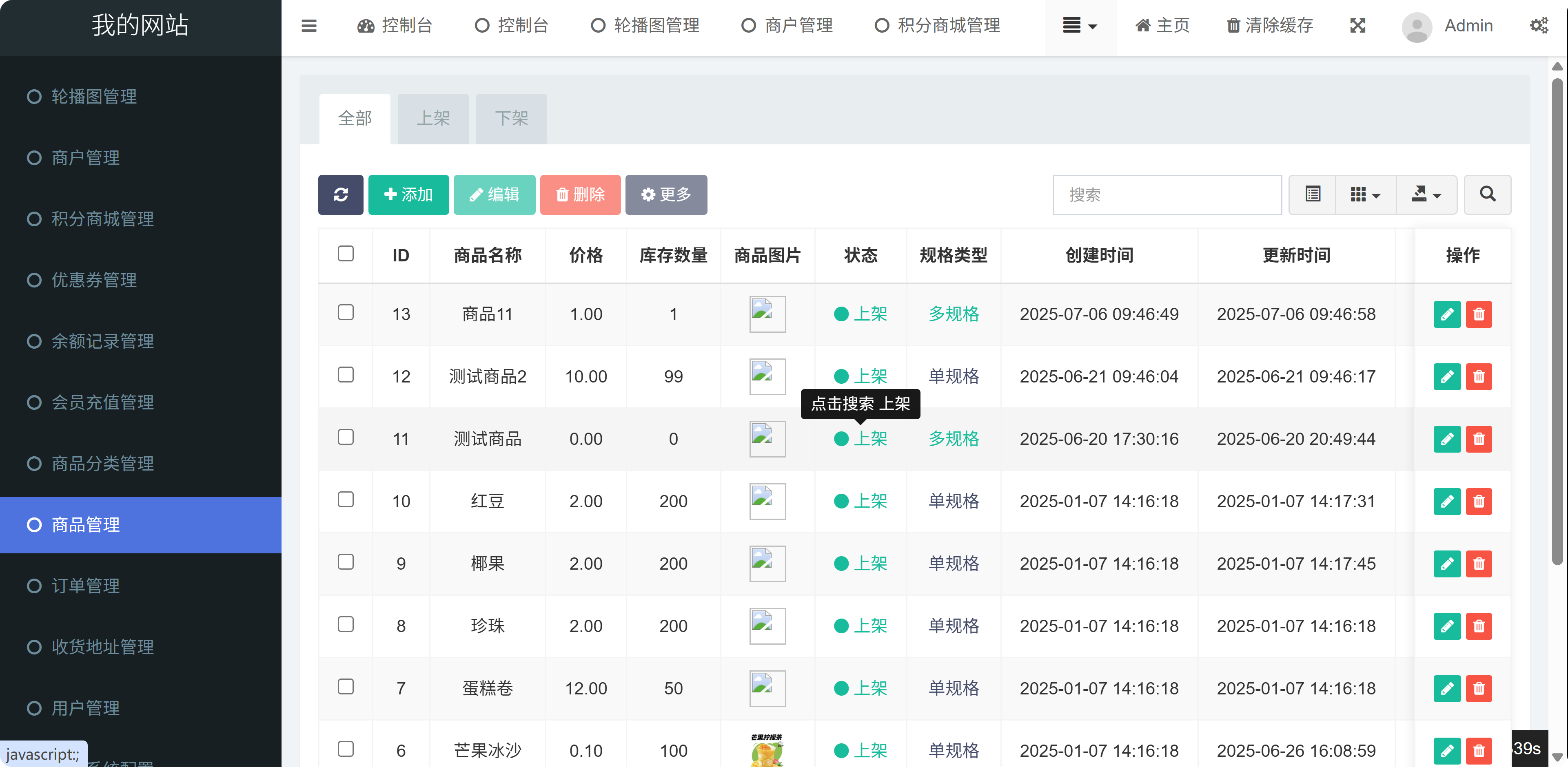Viewport: 1568px width, 767px height.
Task: Open the columns visibility grid dropdown
Action: click(x=1365, y=195)
